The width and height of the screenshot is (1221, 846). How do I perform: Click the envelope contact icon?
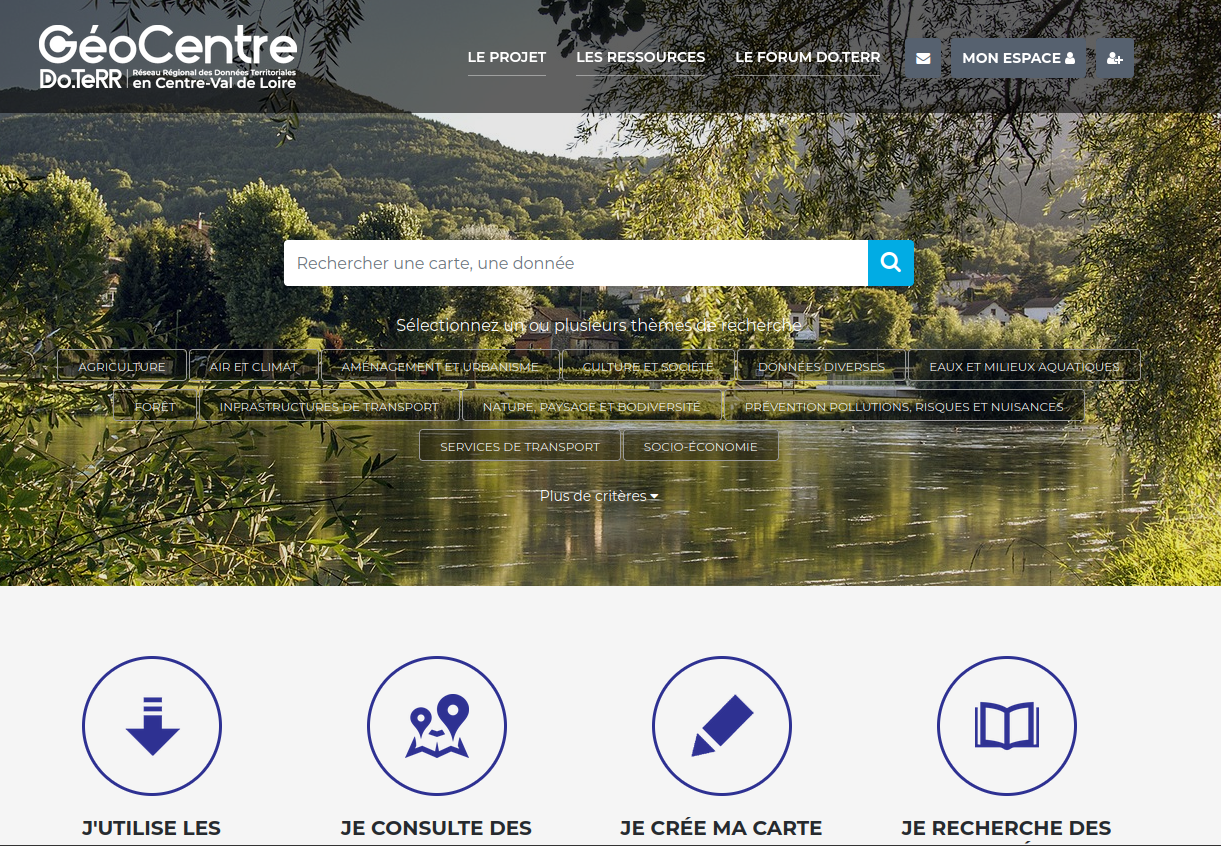(923, 58)
